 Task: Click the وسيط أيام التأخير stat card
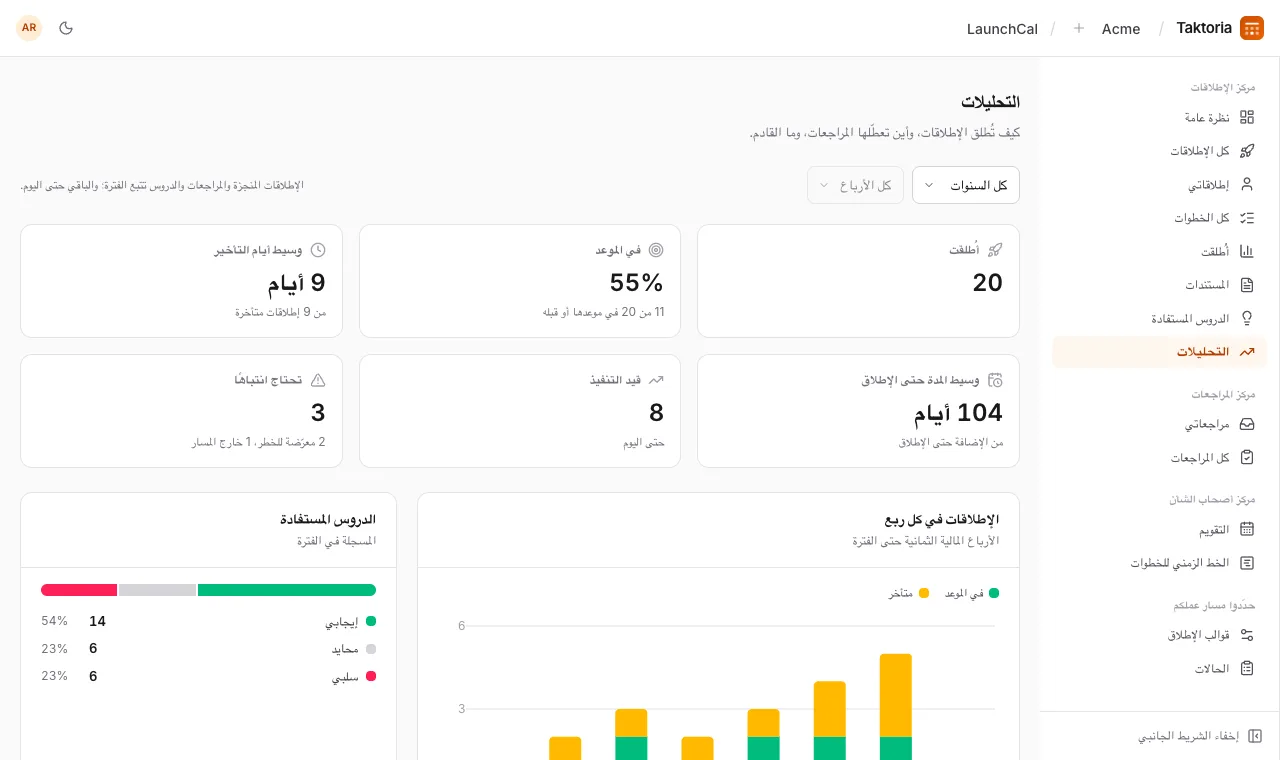point(181,281)
